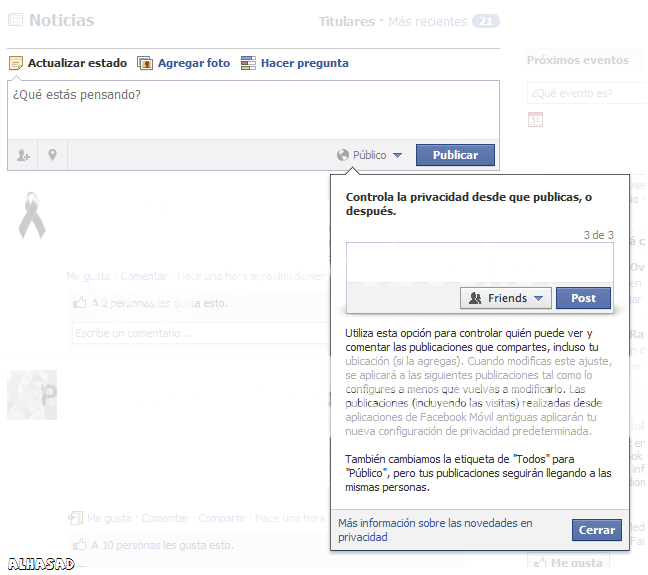
Task: Click the thumbs-up icon beside 2 personas
Action: tap(79, 303)
